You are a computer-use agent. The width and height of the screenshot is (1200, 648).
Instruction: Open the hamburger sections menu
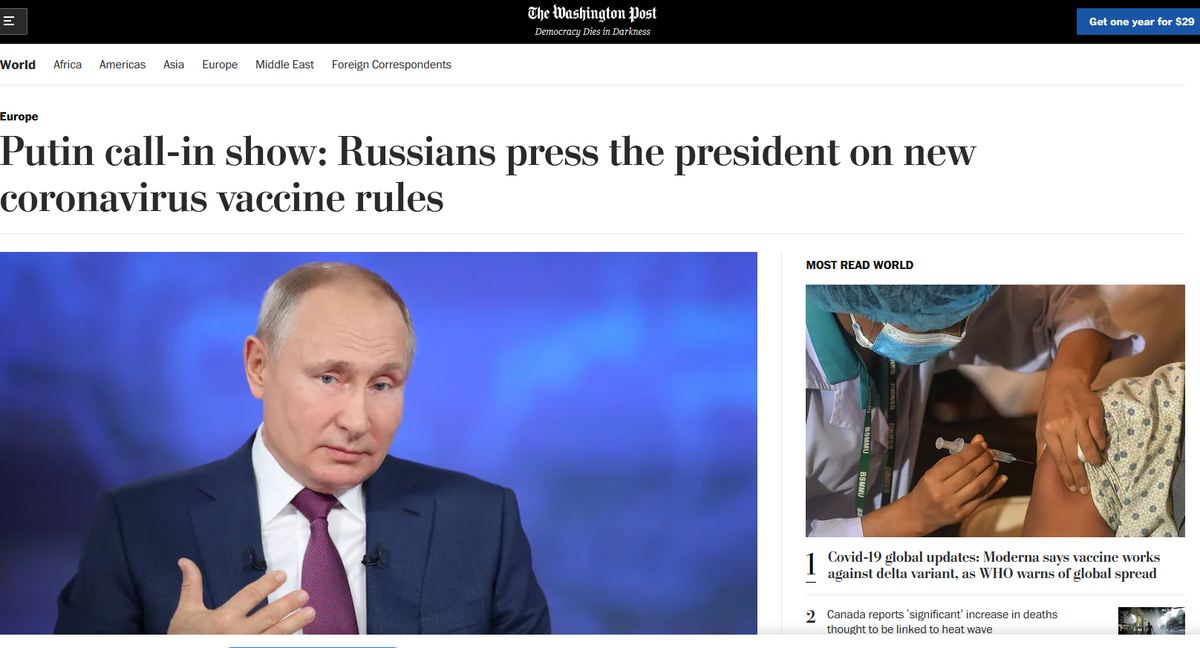(14, 21)
